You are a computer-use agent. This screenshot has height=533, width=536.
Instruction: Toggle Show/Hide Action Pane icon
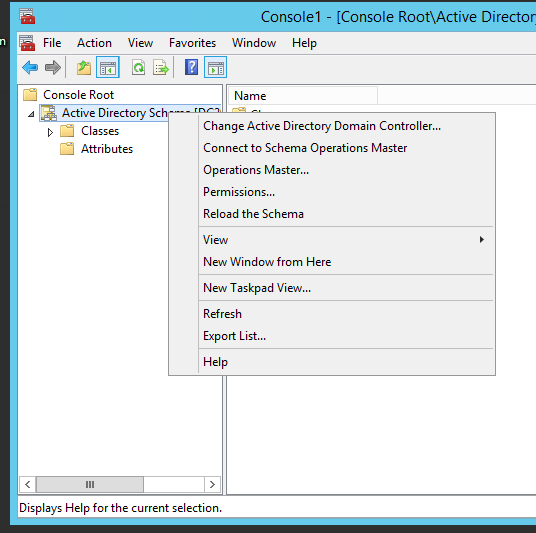tap(215, 67)
